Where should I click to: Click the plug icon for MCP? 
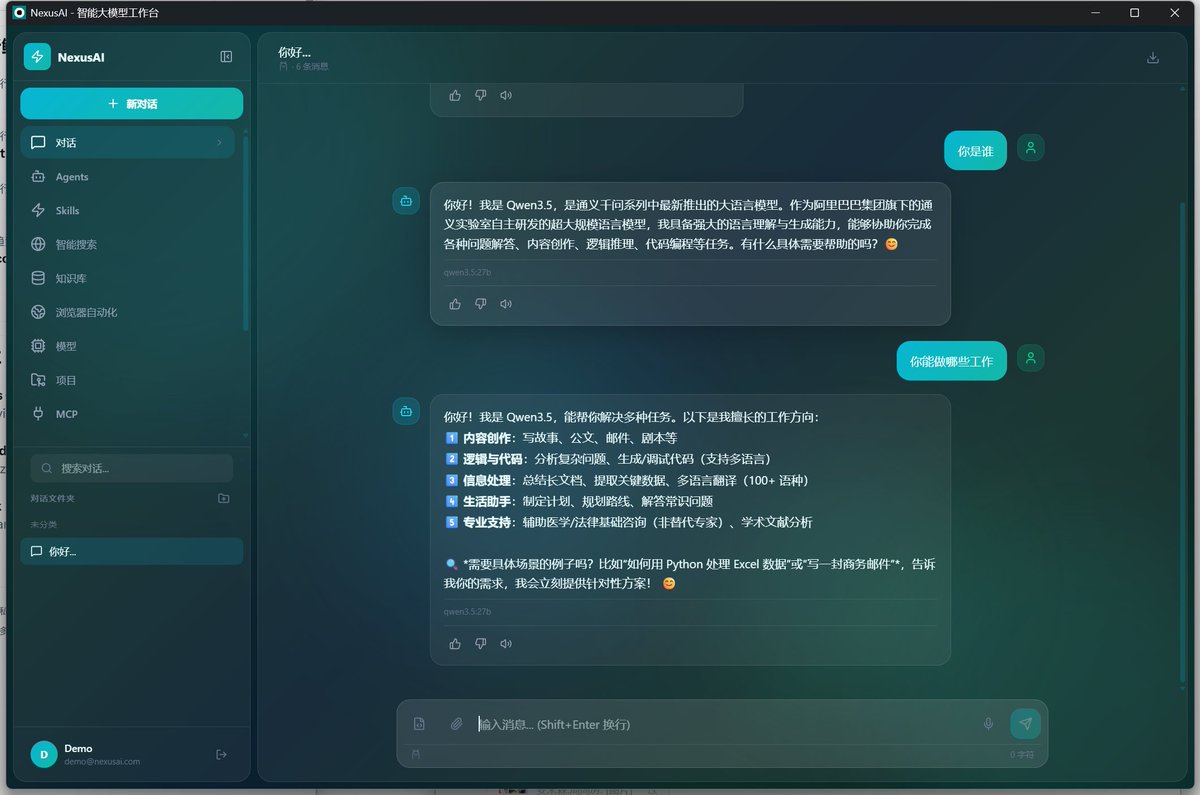coord(38,414)
